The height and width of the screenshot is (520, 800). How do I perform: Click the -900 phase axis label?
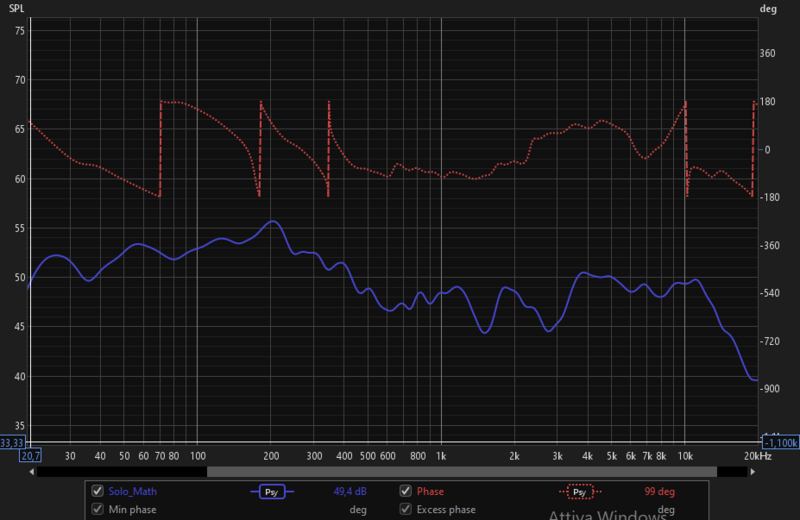770,388
